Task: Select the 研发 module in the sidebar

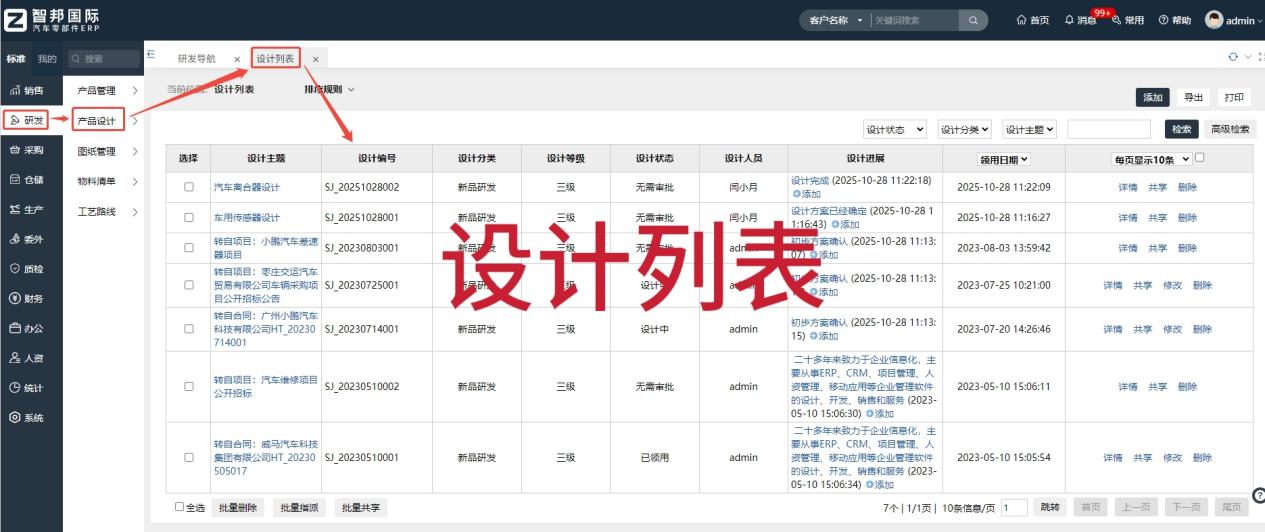Action: pyautogui.click(x=27, y=120)
